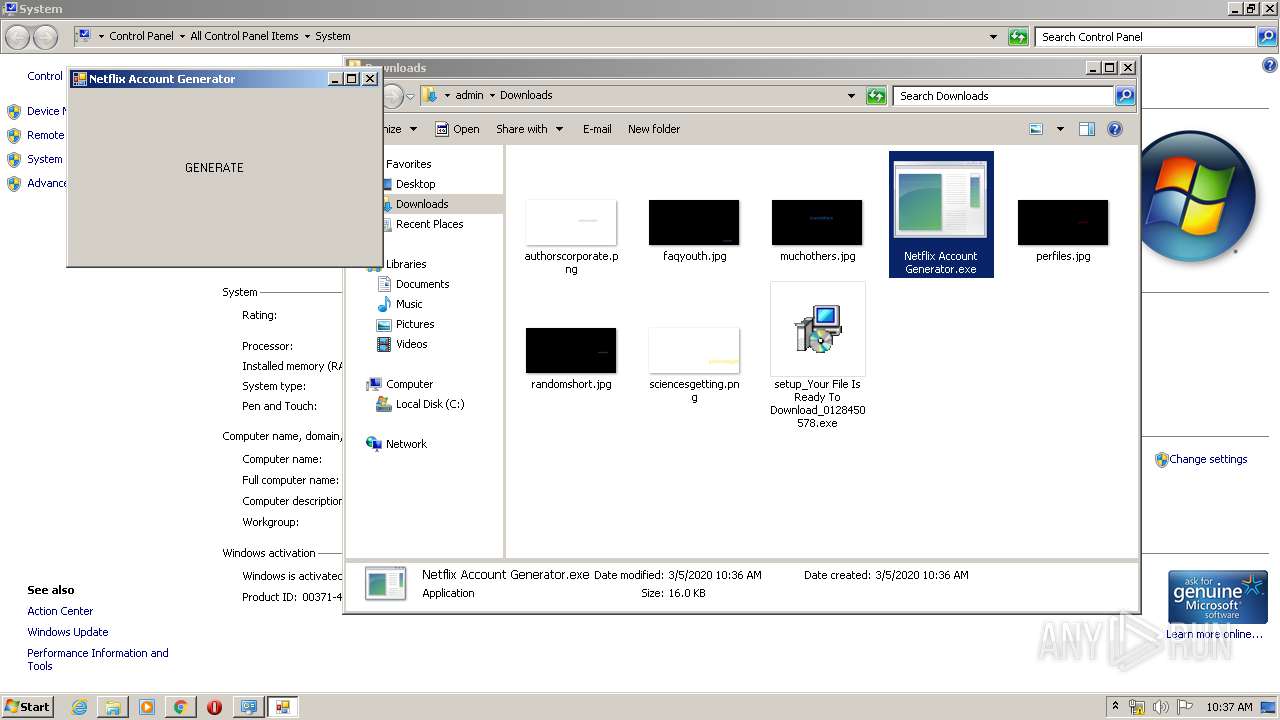Launch Windows Media Player from taskbar

tap(147, 707)
